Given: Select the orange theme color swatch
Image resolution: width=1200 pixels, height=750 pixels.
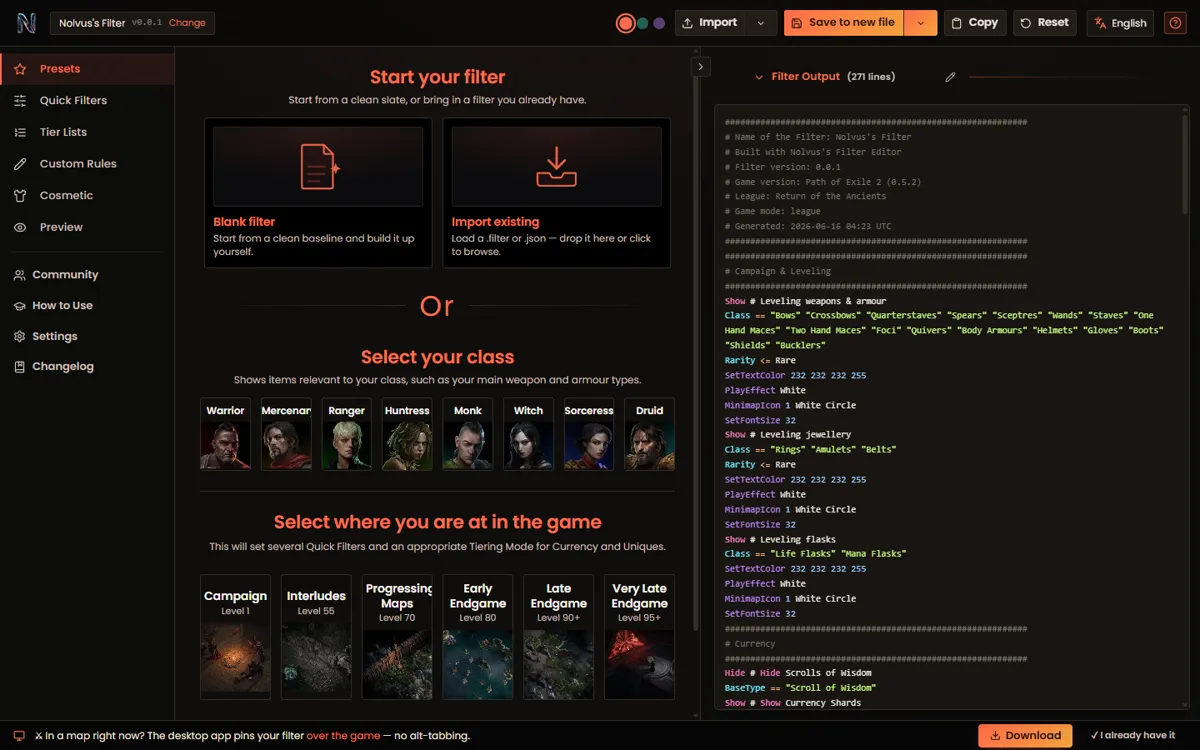Looking at the screenshot, I should click(x=626, y=23).
